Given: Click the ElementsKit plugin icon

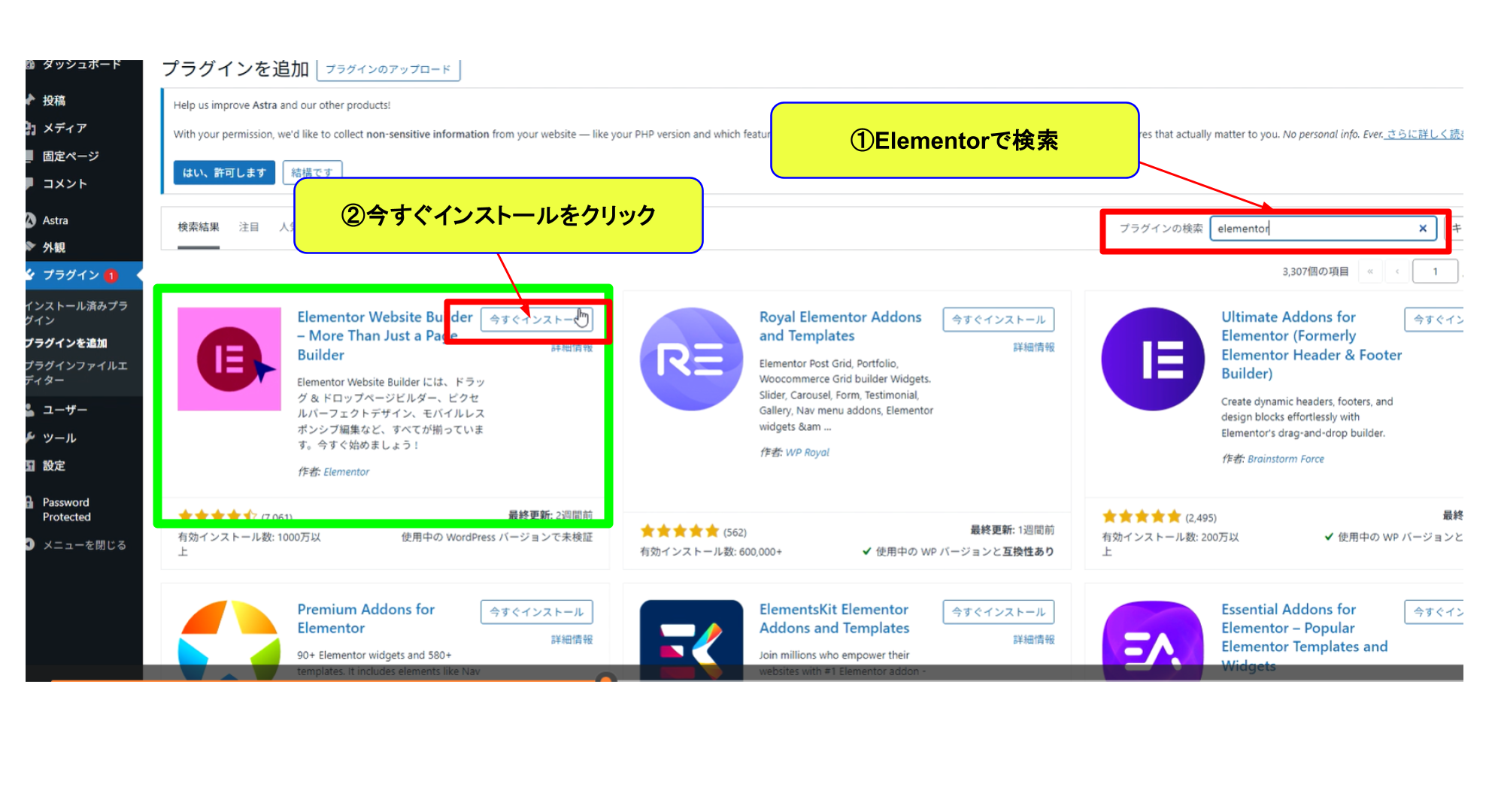Looking at the screenshot, I should [692, 640].
